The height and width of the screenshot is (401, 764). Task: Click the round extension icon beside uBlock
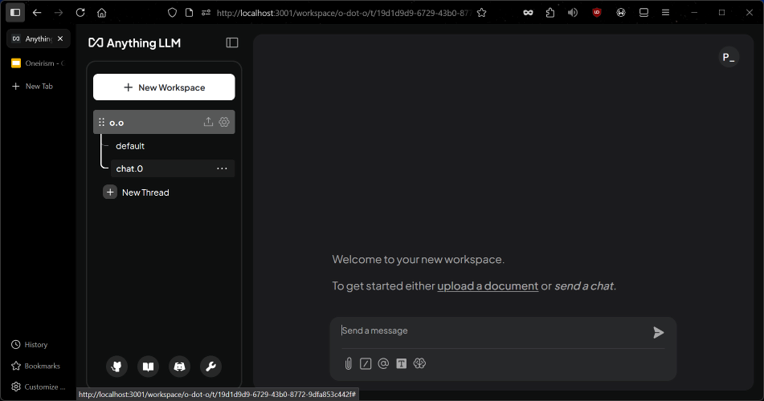(621, 13)
